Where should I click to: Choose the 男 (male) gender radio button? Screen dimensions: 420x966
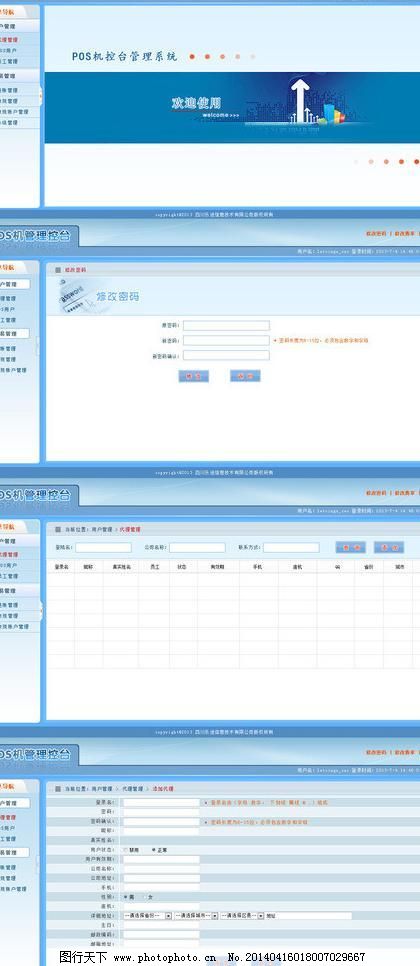pyautogui.click(x=126, y=897)
